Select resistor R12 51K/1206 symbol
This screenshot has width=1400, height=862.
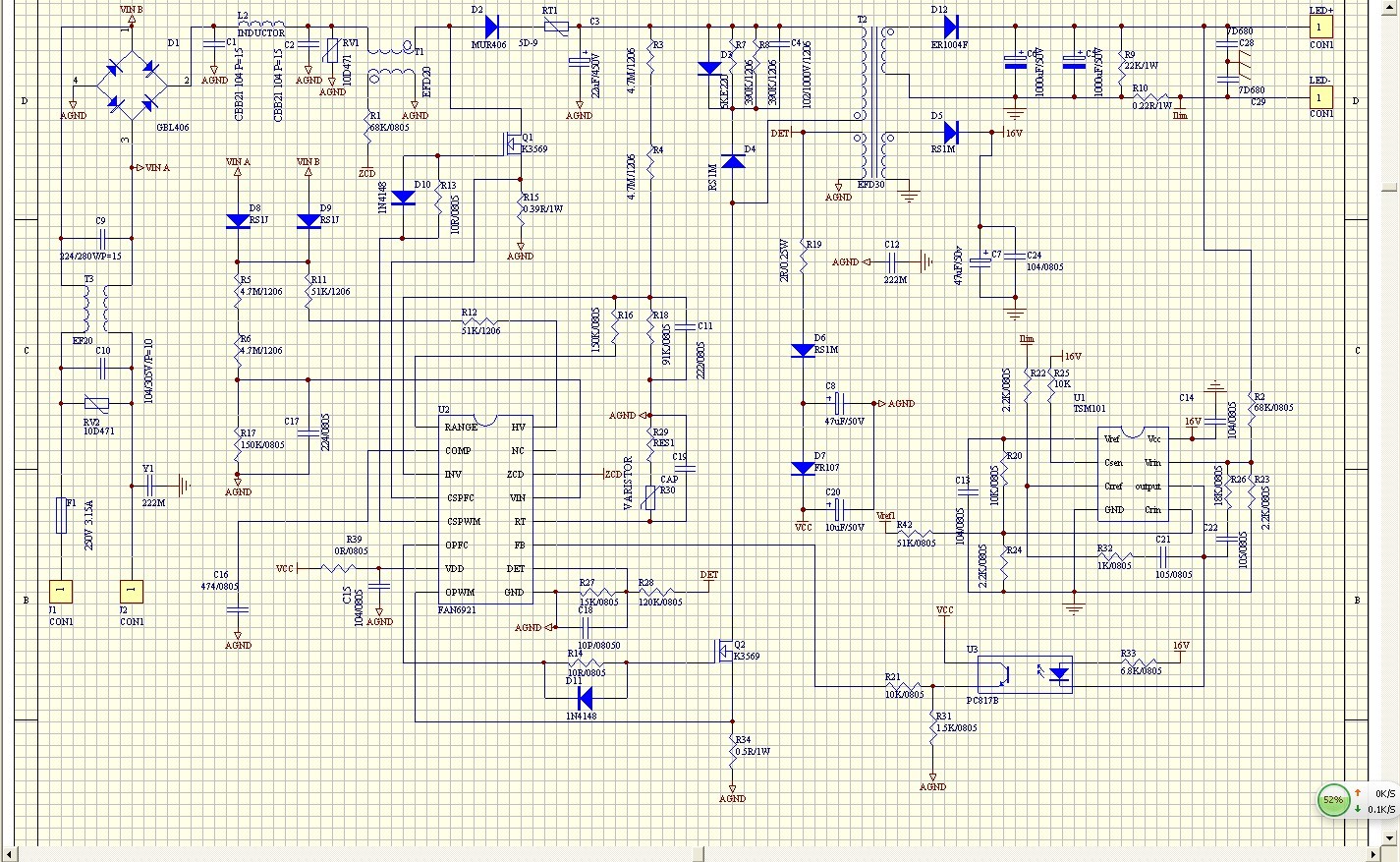click(x=480, y=322)
